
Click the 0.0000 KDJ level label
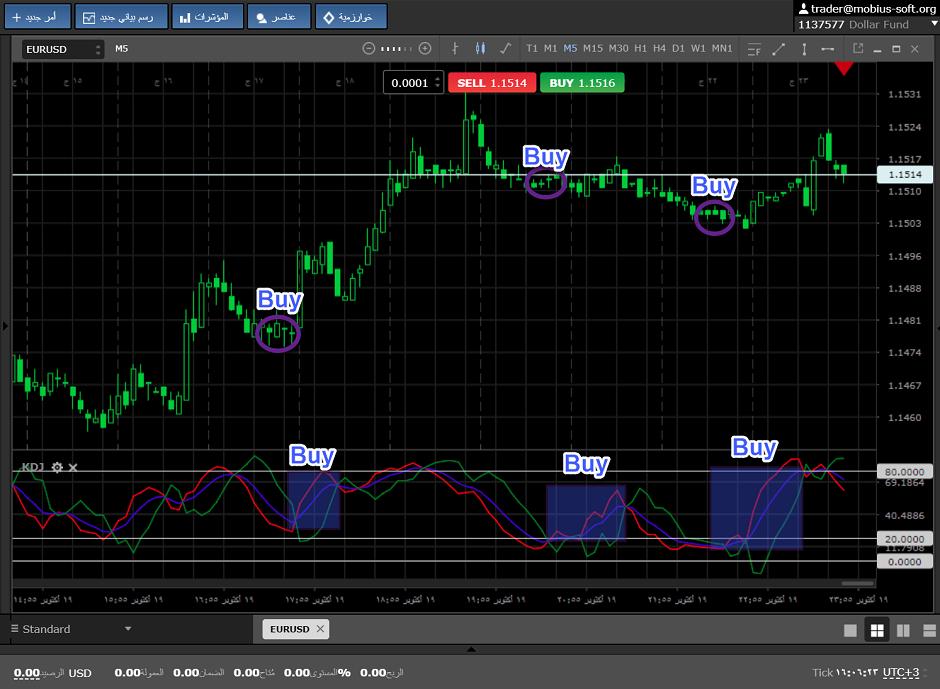coord(905,562)
